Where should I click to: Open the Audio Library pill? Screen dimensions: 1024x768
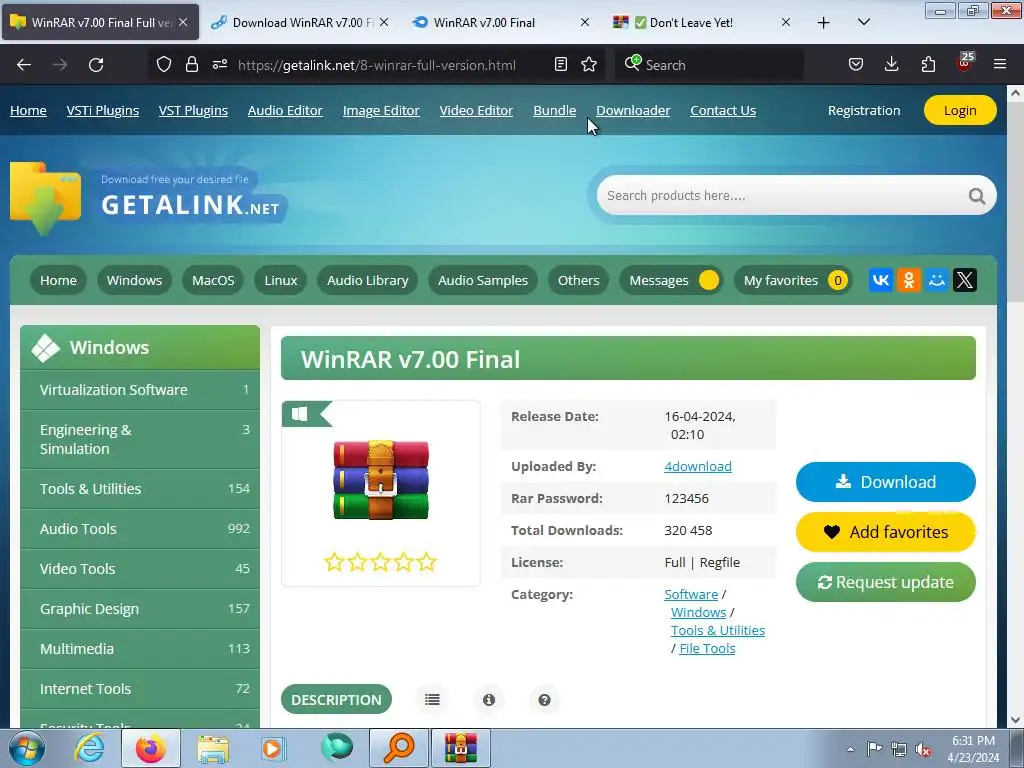368,280
